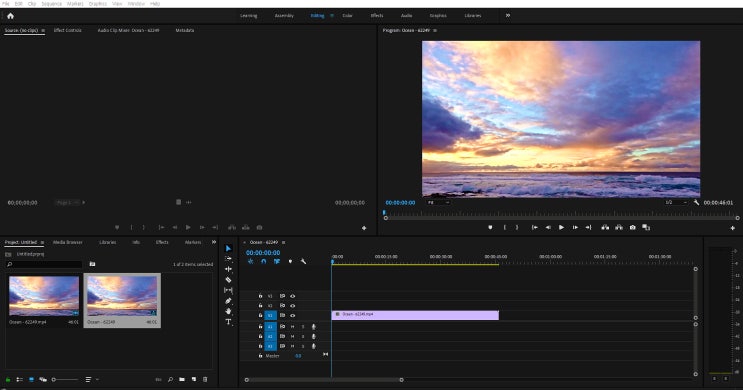743x390 pixels.
Task: Click Lift button in Program monitor
Action: tap(605, 227)
